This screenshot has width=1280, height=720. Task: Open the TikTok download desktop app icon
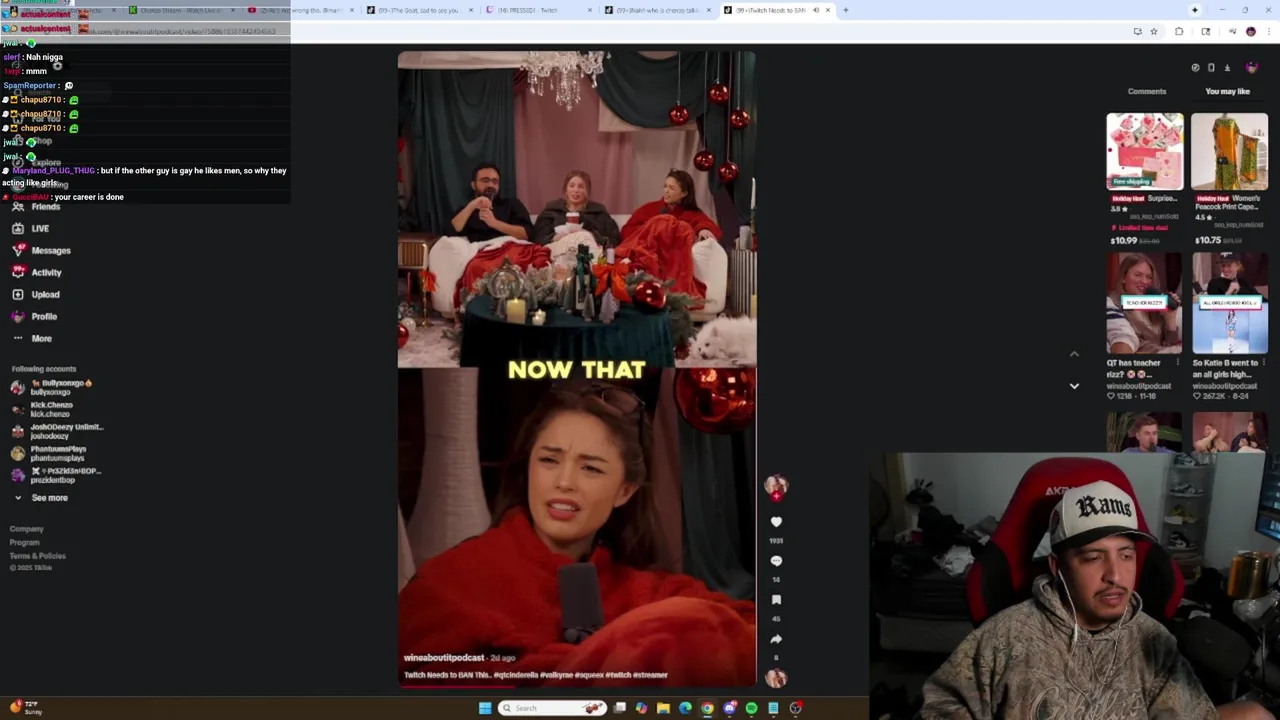click(x=1227, y=68)
